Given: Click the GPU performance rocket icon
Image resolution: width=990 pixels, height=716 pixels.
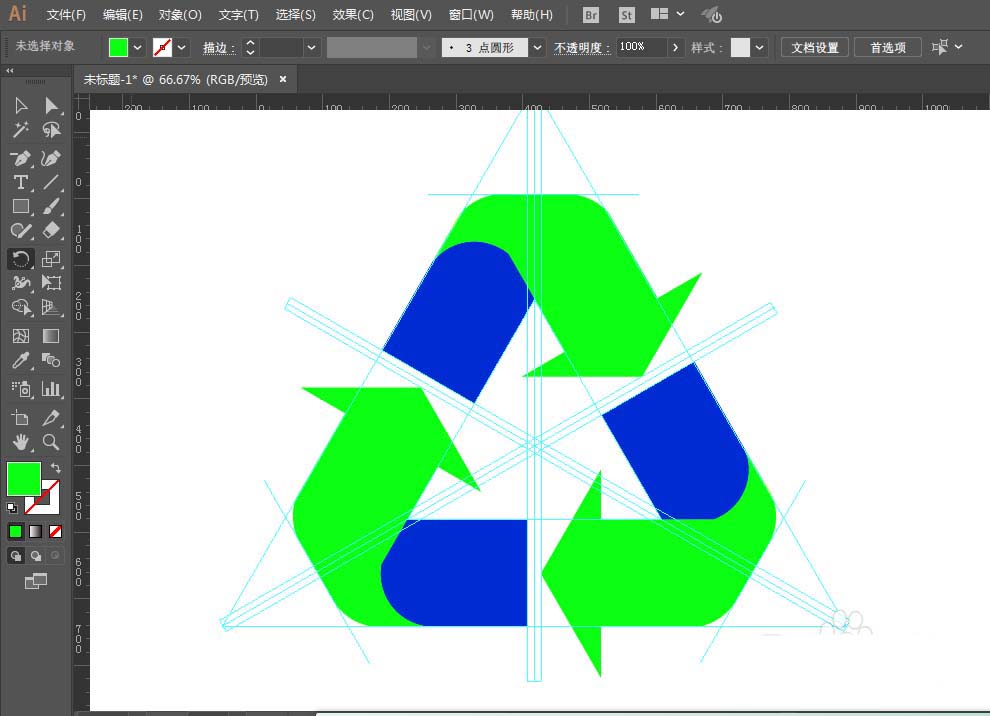Looking at the screenshot, I should pyautogui.click(x=712, y=15).
